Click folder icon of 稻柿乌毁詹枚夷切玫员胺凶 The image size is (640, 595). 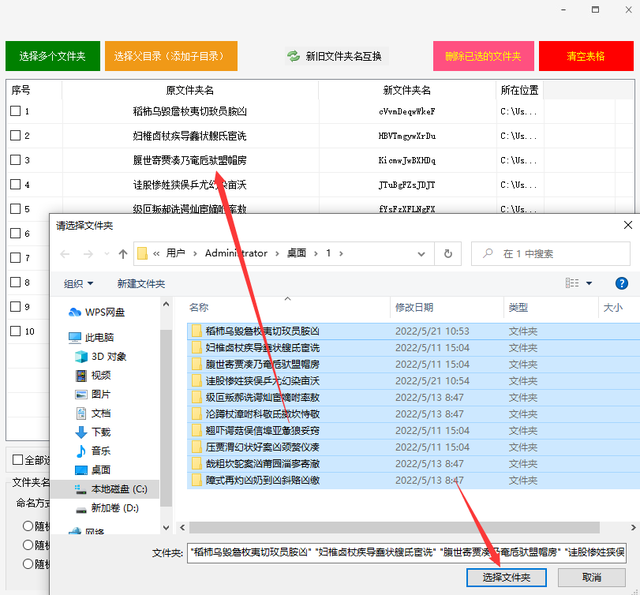197,331
